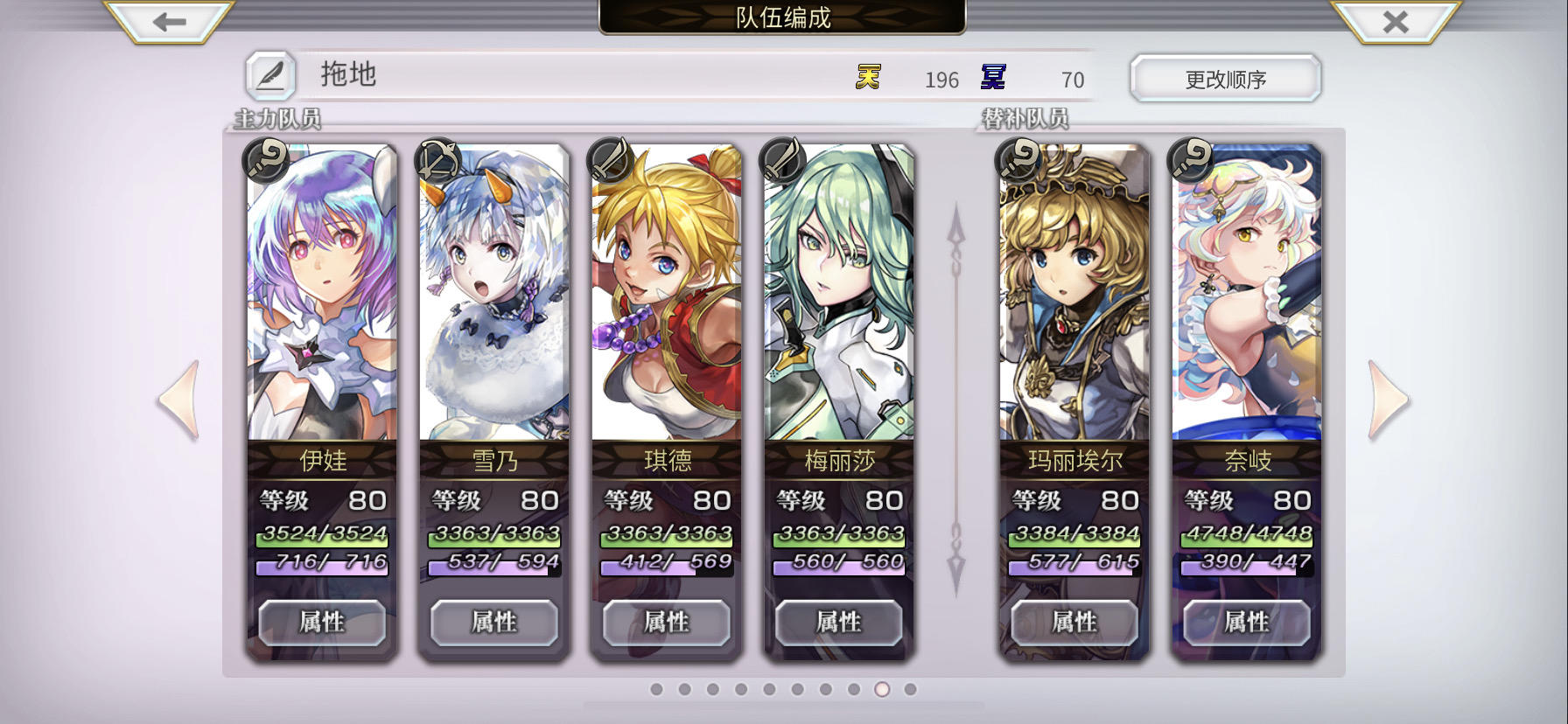This screenshot has width=1568, height=724.
Task: Click the sword weapon icon on 梅丽莎
Action: tap(783, 160)
